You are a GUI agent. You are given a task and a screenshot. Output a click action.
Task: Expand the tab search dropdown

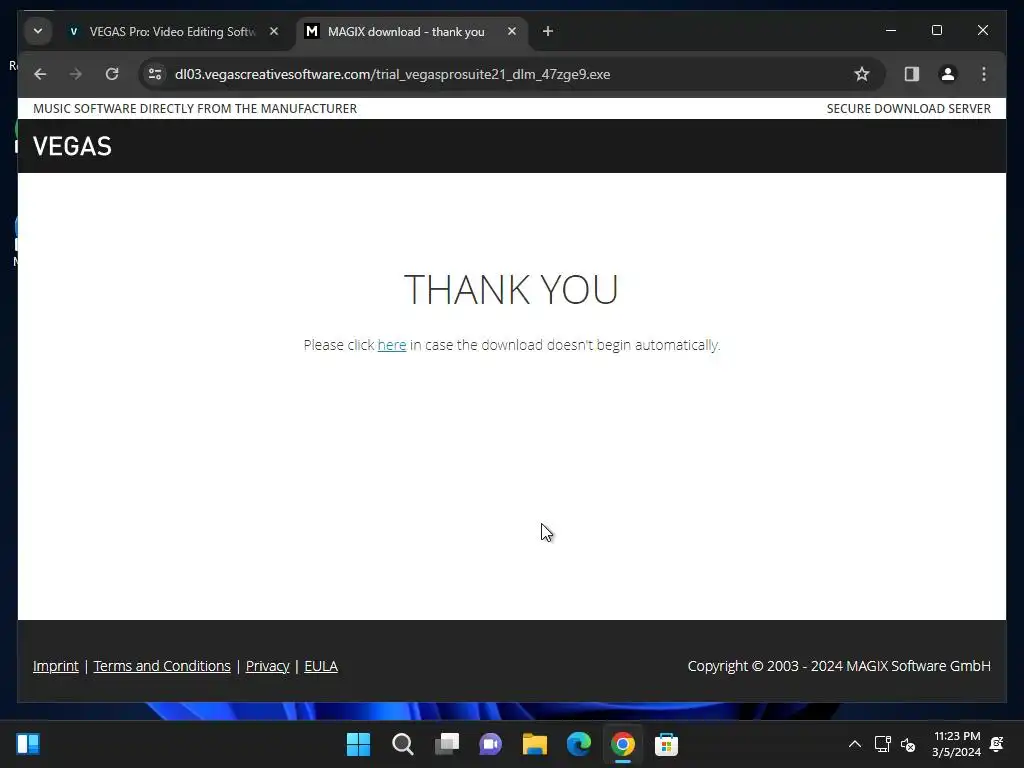pos(38,31)
